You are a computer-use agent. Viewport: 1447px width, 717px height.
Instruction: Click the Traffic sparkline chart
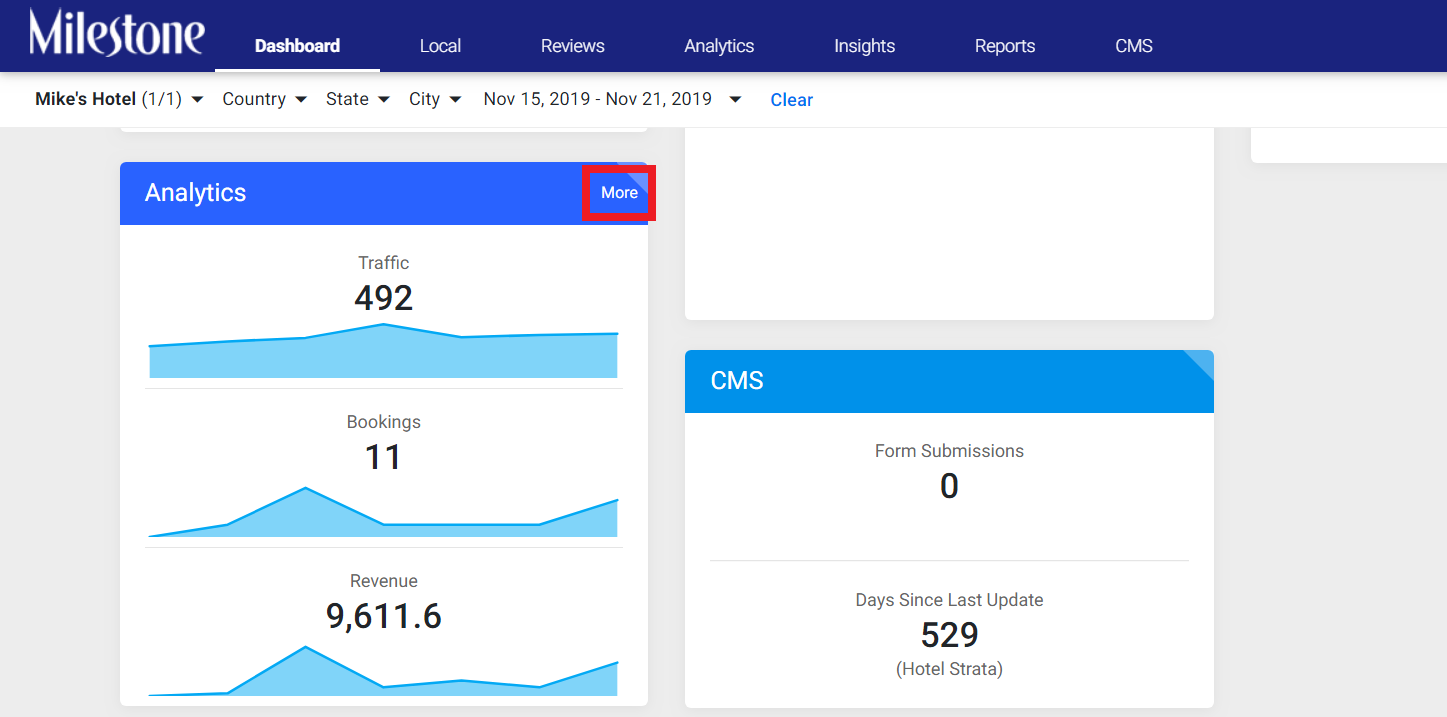[x=384, y=351]
